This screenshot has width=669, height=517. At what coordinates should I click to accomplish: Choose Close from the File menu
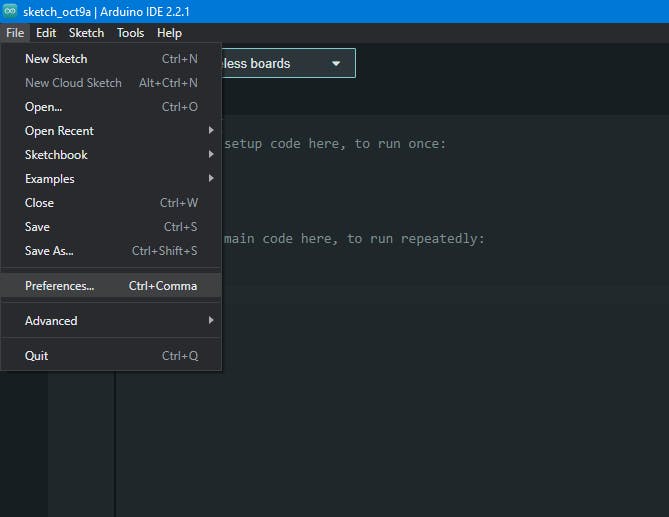111,203
